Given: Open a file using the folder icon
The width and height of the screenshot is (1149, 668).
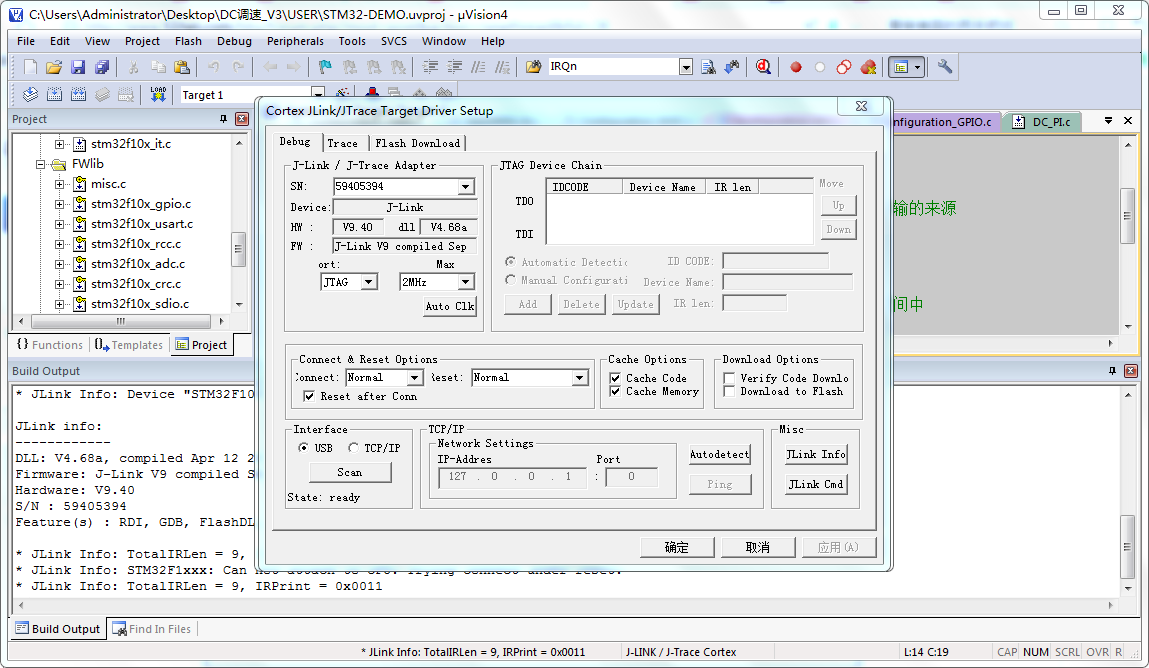Looking at the screenshot, I should tap(53, 67).
